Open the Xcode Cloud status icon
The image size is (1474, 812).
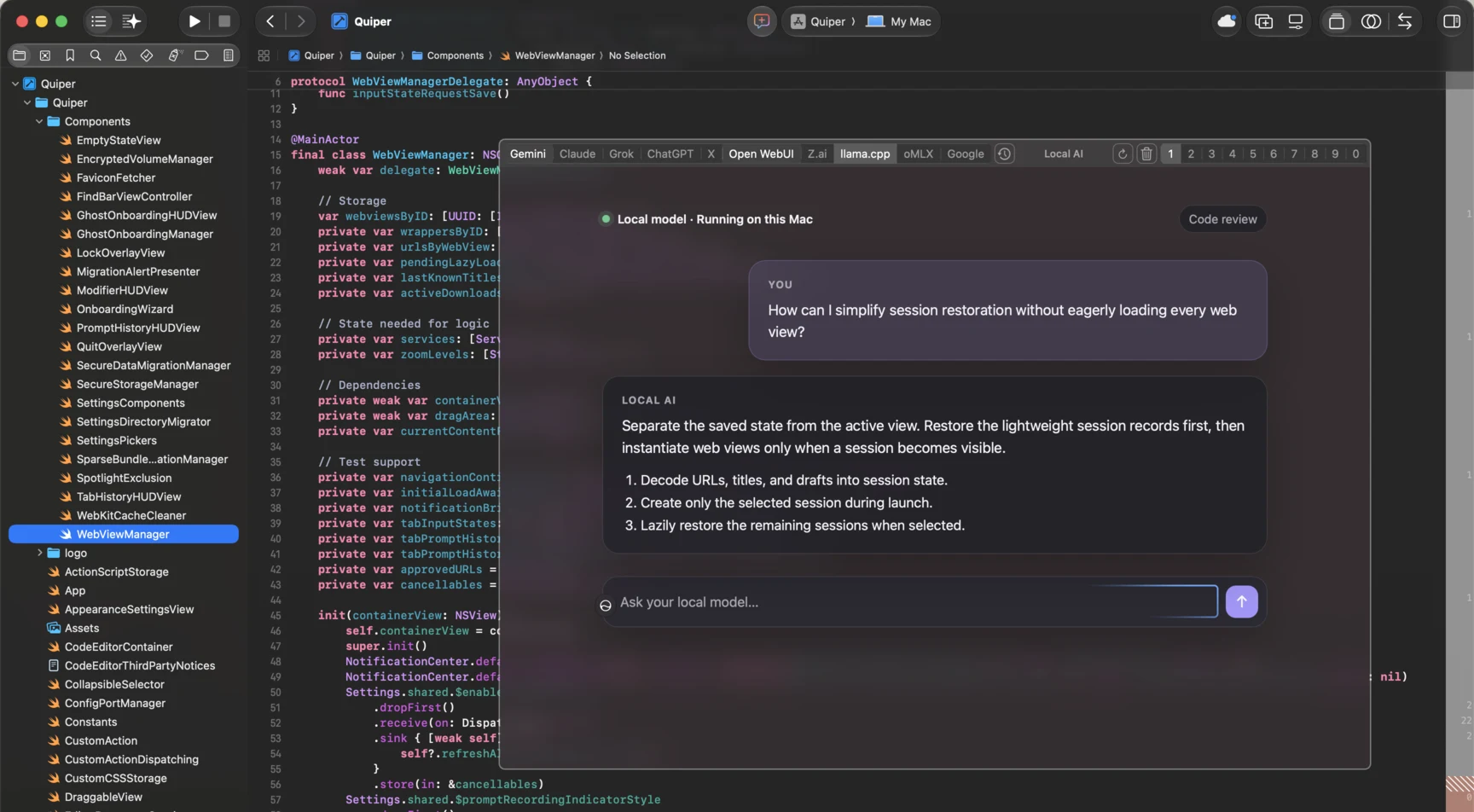pos(1227,21)
